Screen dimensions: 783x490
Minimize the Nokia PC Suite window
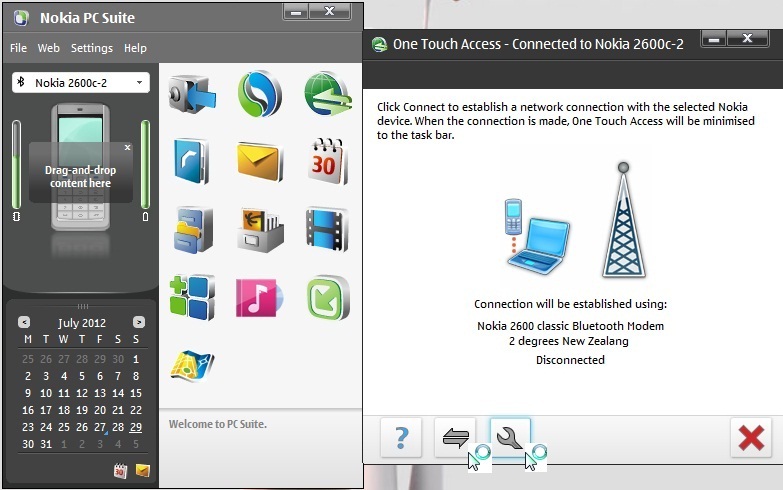click(296, 11)
